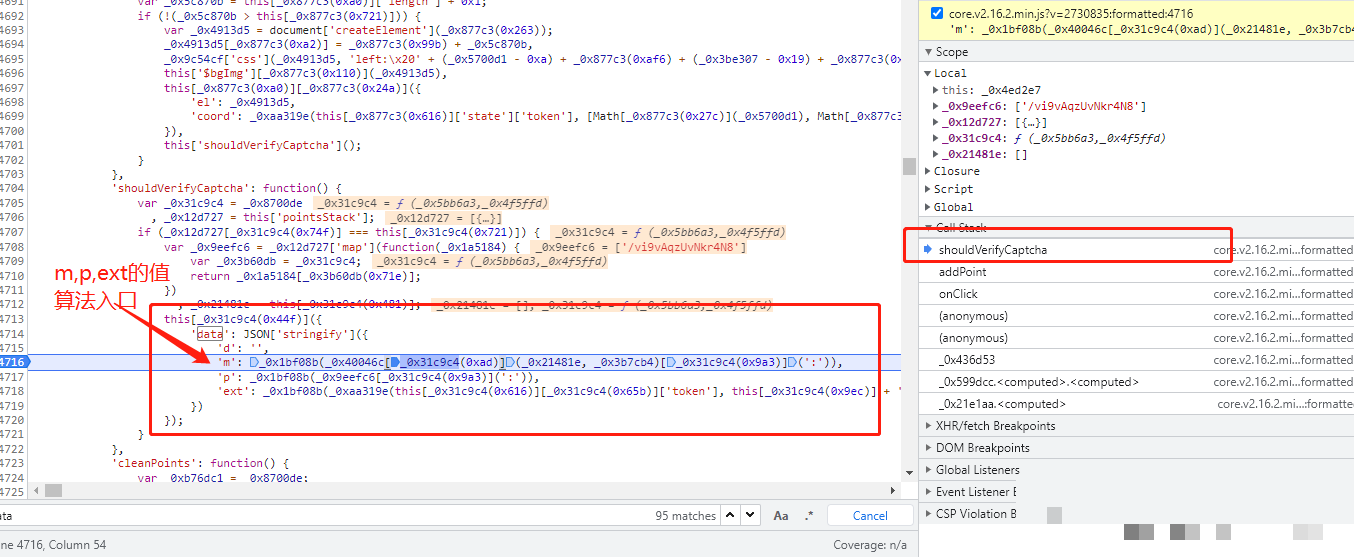Select shouldVerifyCaptcha call stack frame
The width and height of the screenshot is (1354, 557).
pos(992,250)
